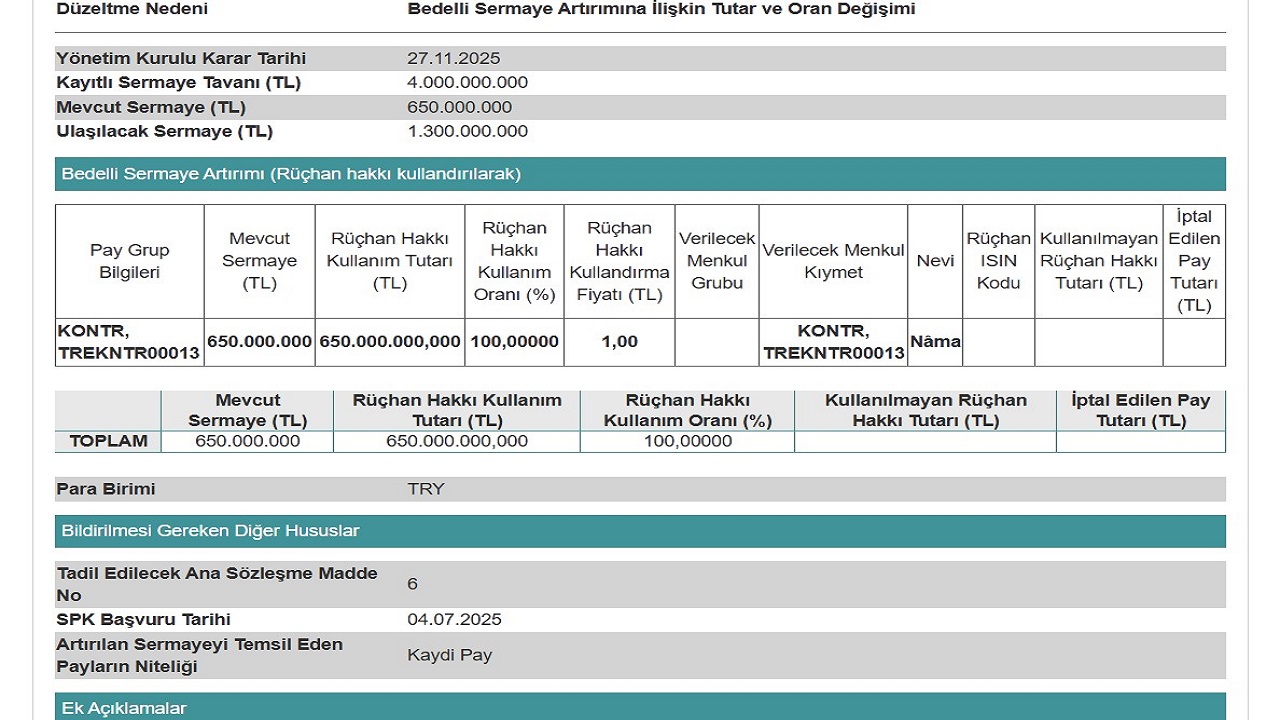1280x720 pixels.
Task: Select the Nâma cell in Nevi column
Action: [935, 342]
